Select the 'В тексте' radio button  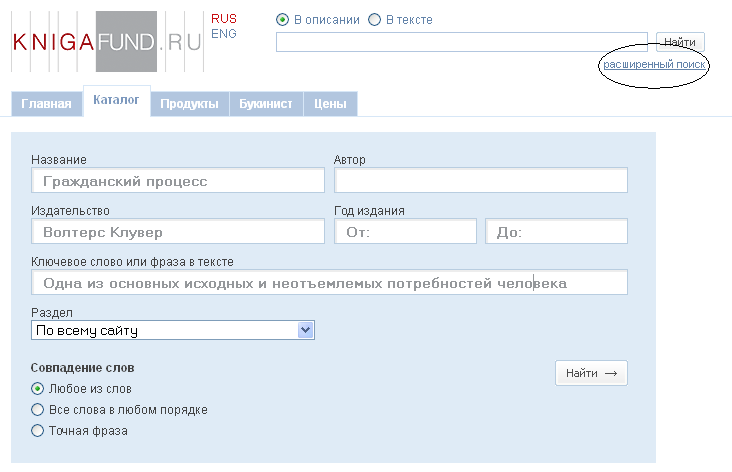(x=374, y=20)
